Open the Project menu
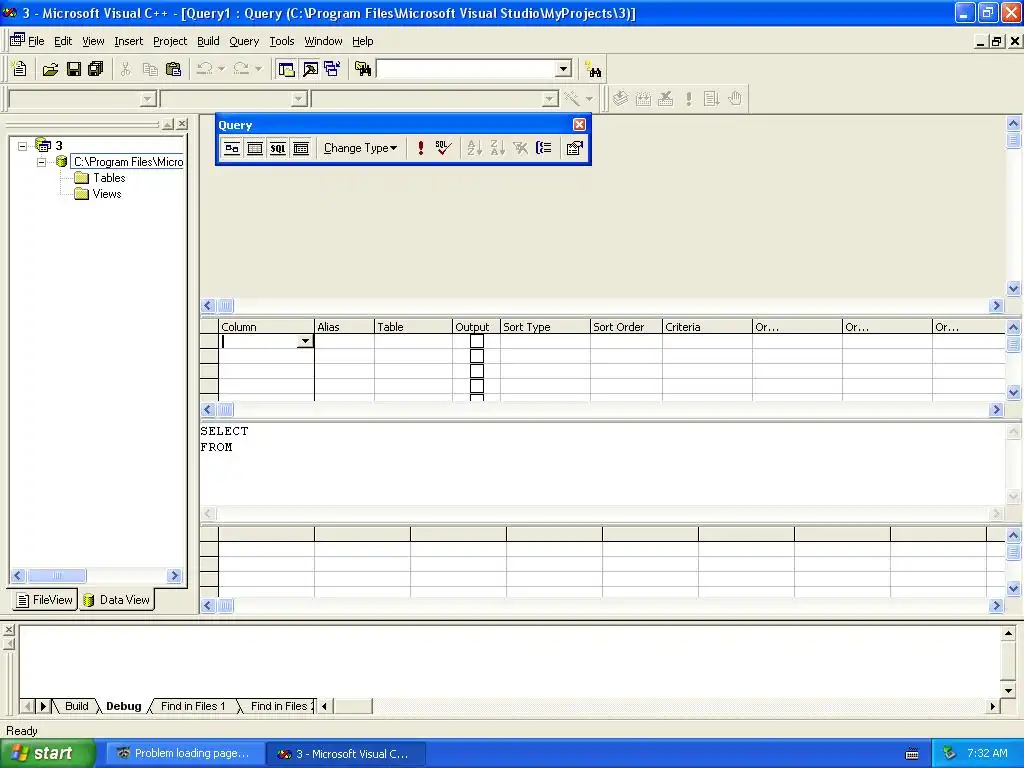Viewport: 1024px width, 768px height. (x=170, y=41)
